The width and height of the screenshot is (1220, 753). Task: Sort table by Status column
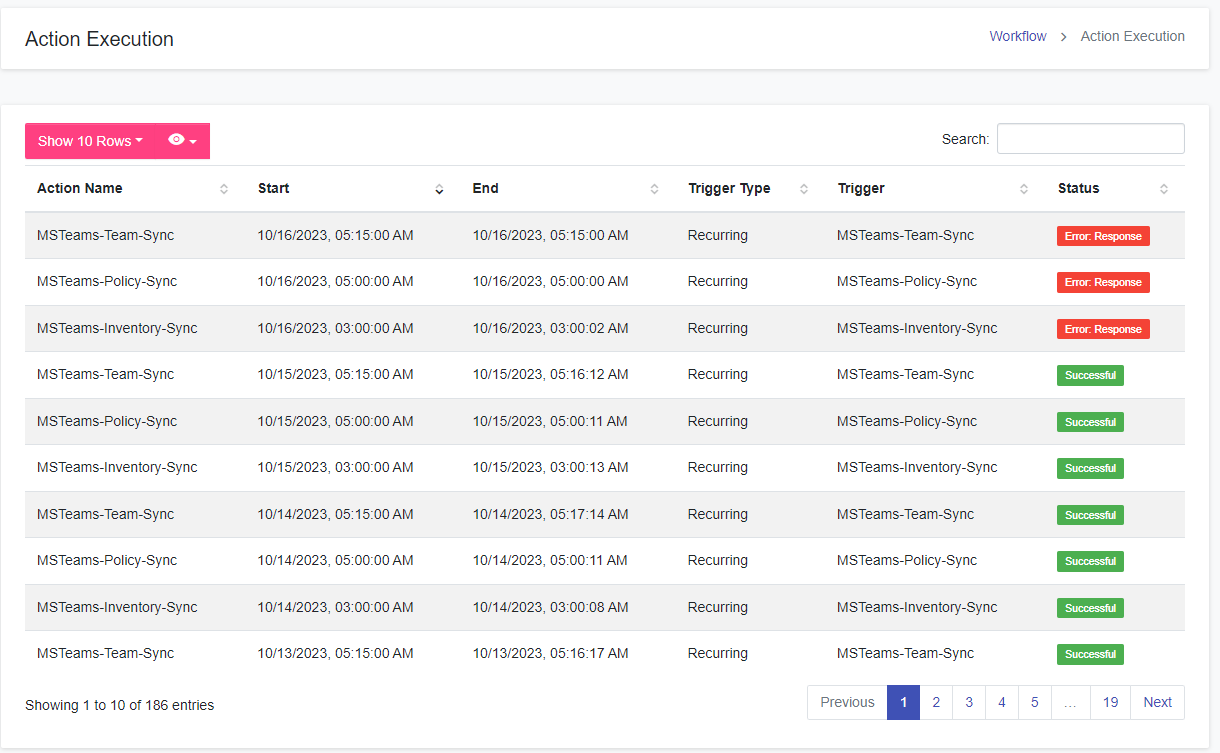tap(1115, 189)
